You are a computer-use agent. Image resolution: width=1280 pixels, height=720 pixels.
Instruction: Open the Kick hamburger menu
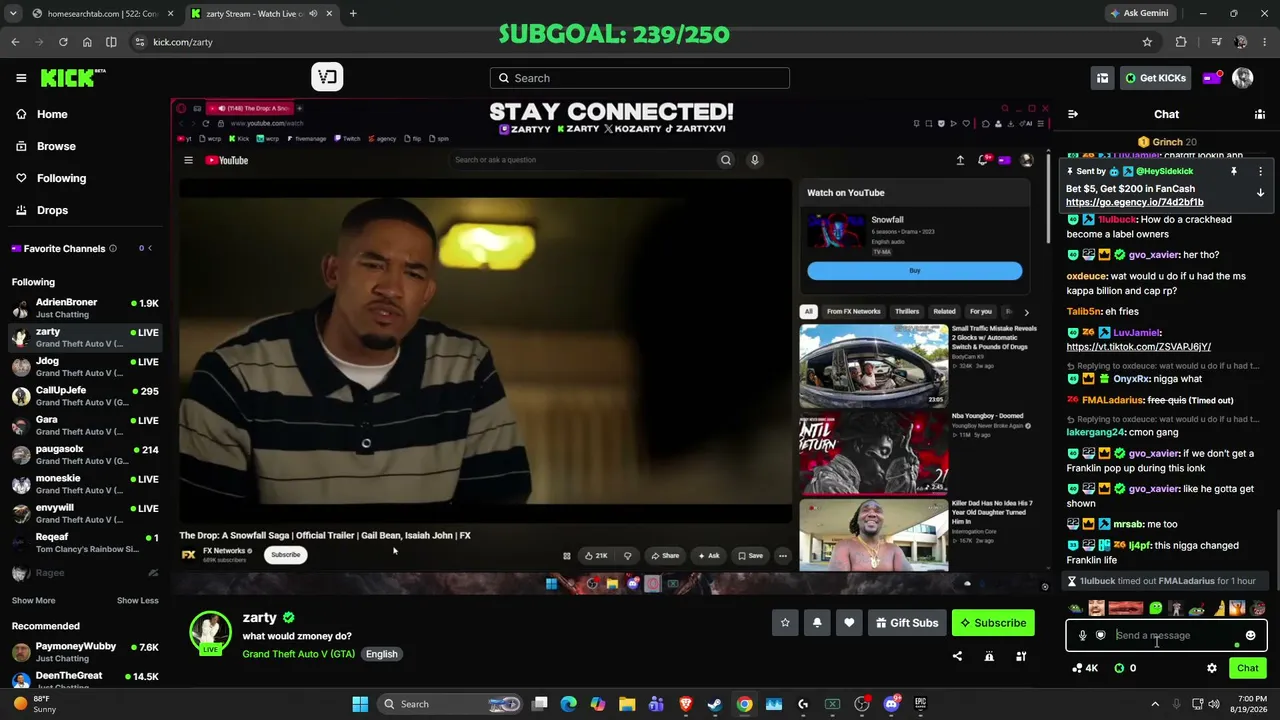(21, 78)
